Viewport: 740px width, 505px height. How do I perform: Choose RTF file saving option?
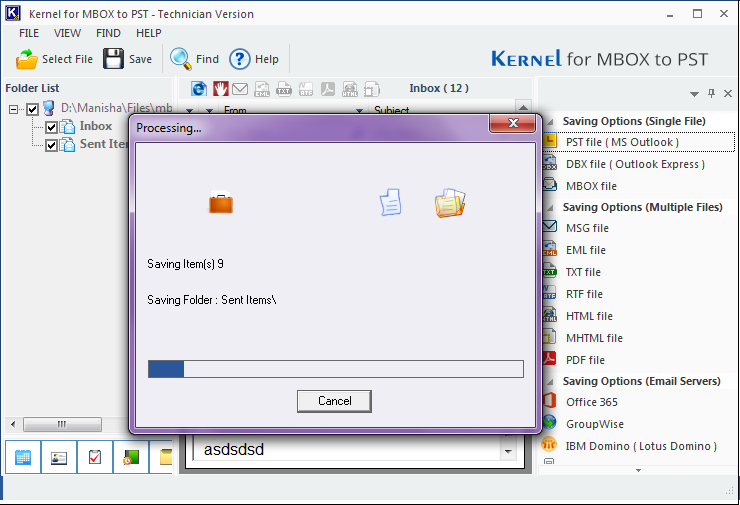pyautogui.click(x=584, y=294)
